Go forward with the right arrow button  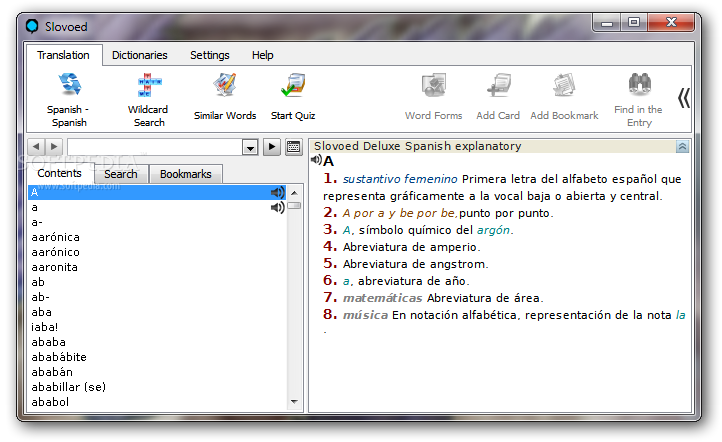point(54,147)
